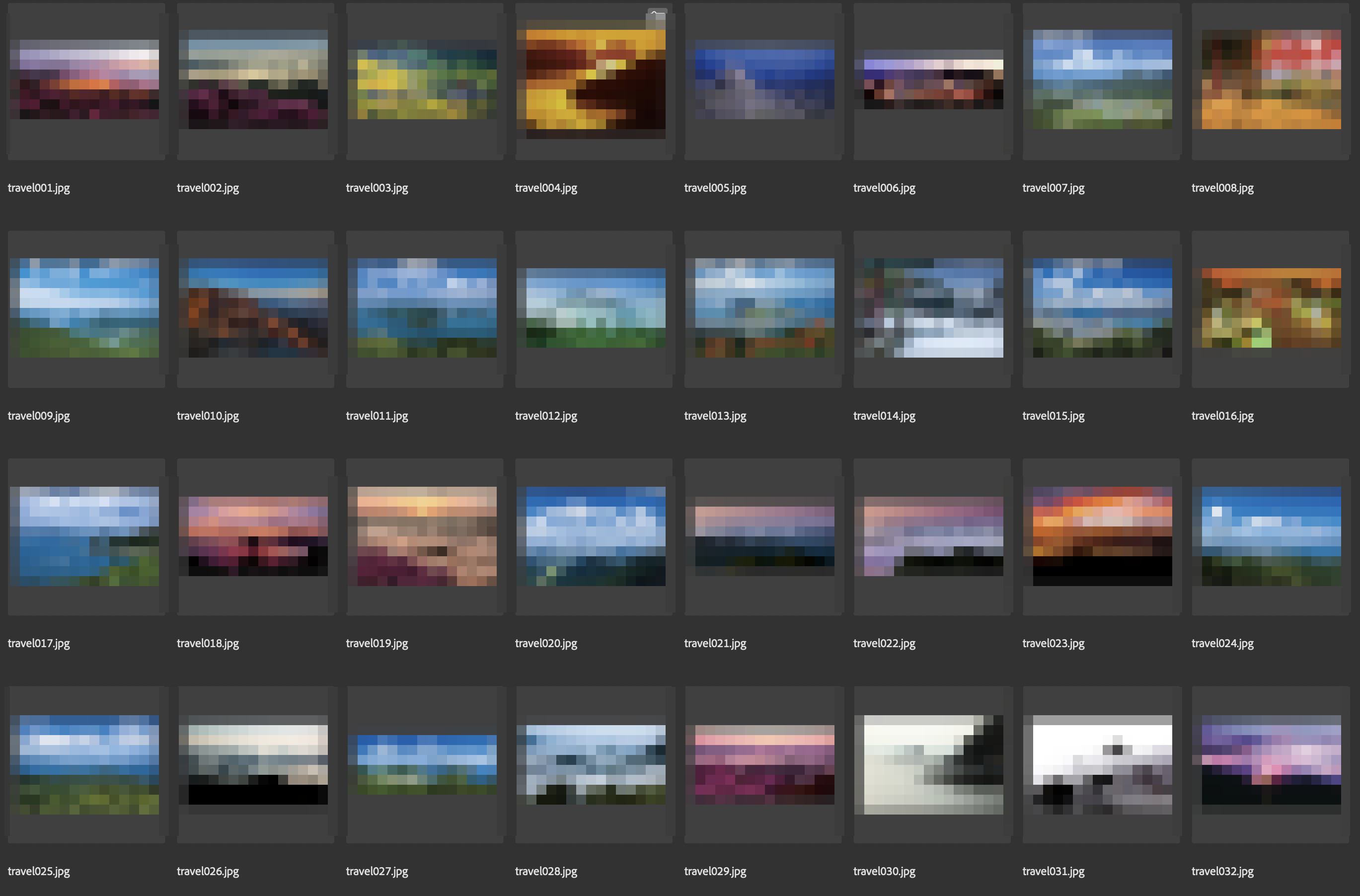Click the travel025.jpg filename label

(x=39, y=871)
